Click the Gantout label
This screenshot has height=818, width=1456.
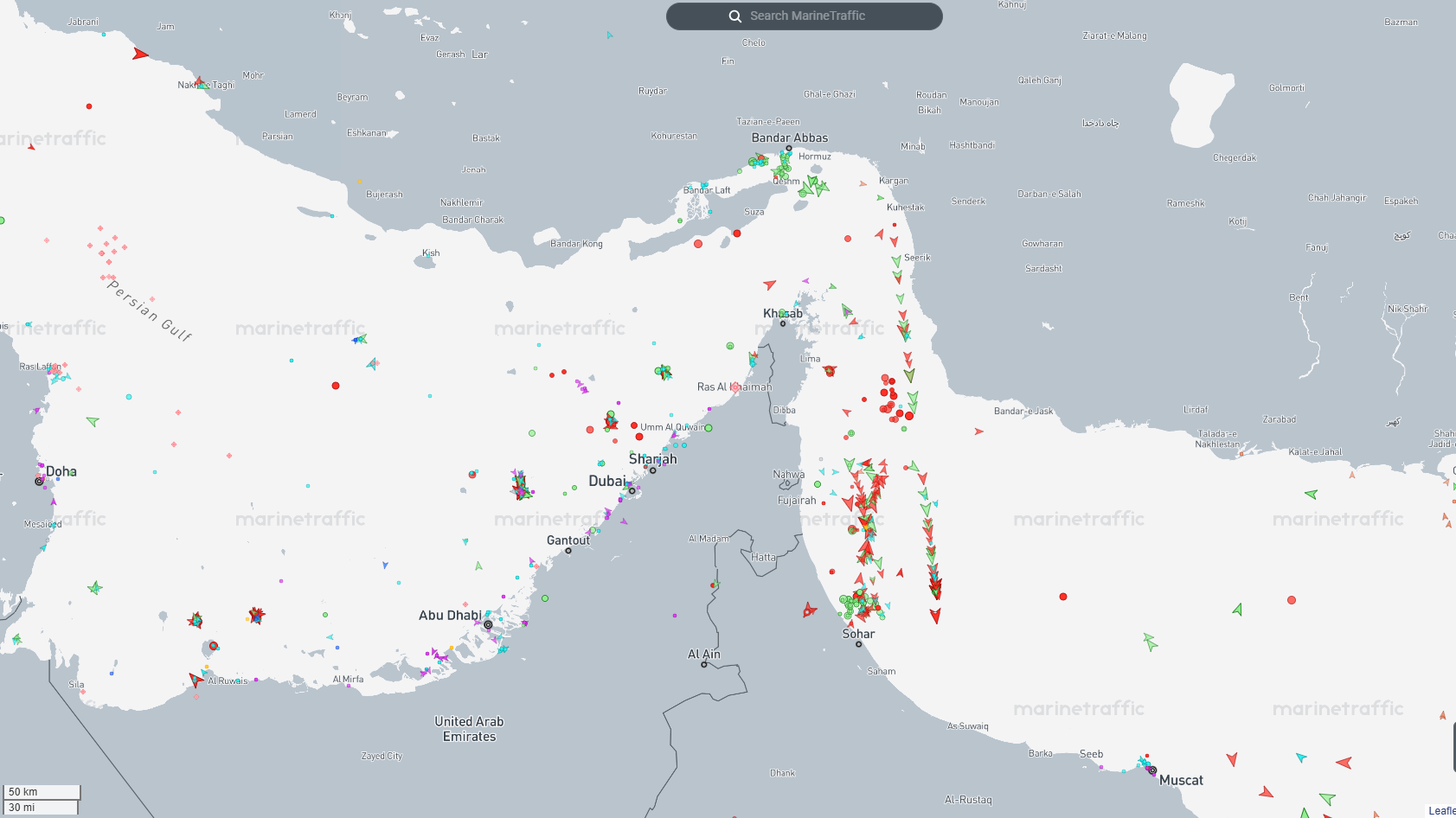click(568, 540)
